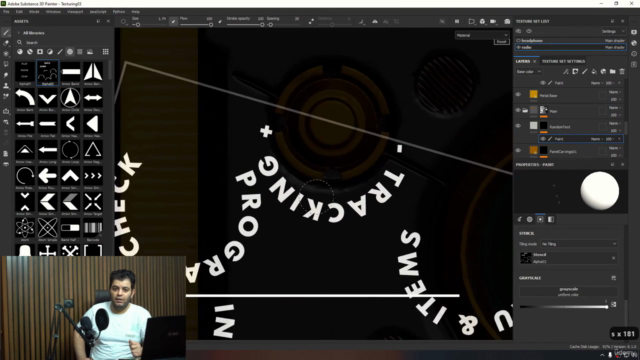The width and height of the screenshot is (640, 360).
Task: Click the assets Search field
Action: (x=61, y=42)
